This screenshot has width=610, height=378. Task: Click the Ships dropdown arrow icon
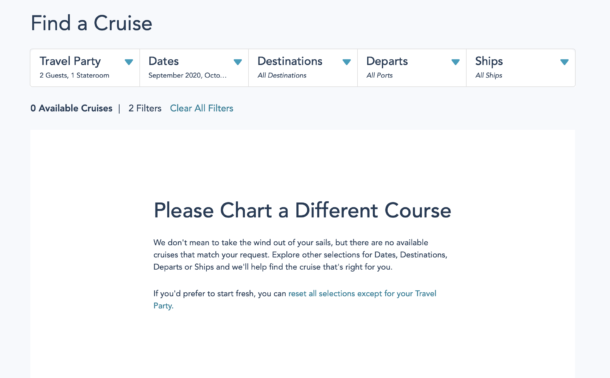coord(564,62)
